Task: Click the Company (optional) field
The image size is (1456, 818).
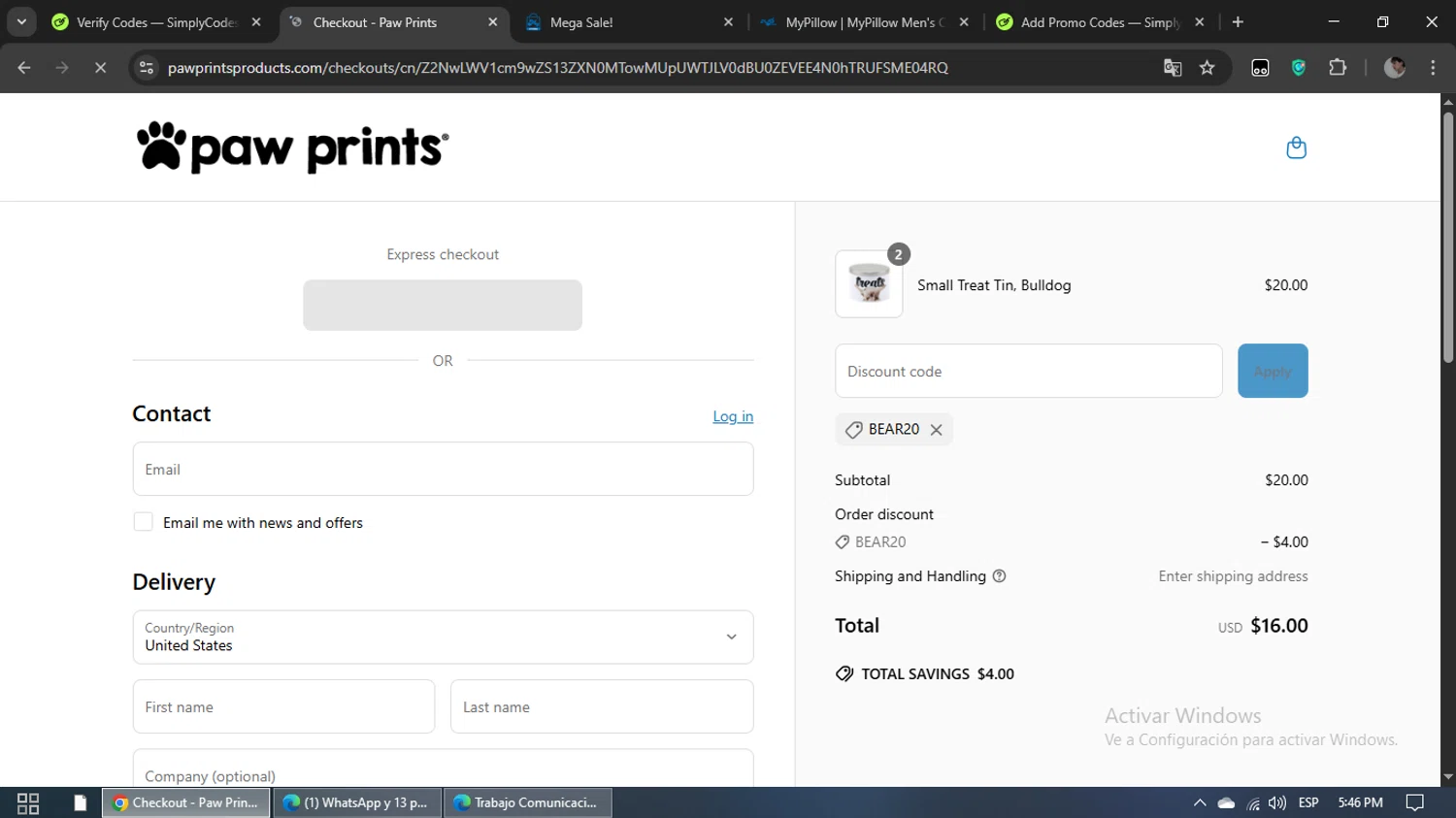Action: tap(443, 769)
